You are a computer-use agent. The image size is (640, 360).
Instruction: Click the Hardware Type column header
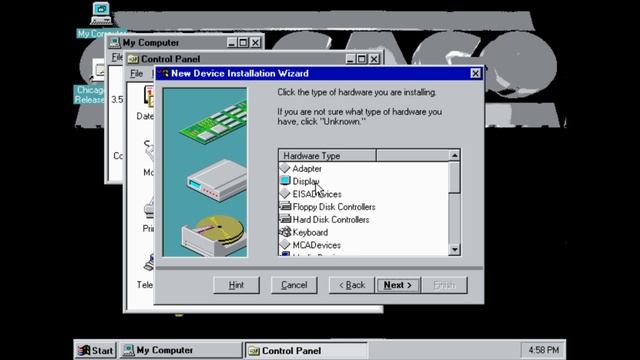click(327, 156)
